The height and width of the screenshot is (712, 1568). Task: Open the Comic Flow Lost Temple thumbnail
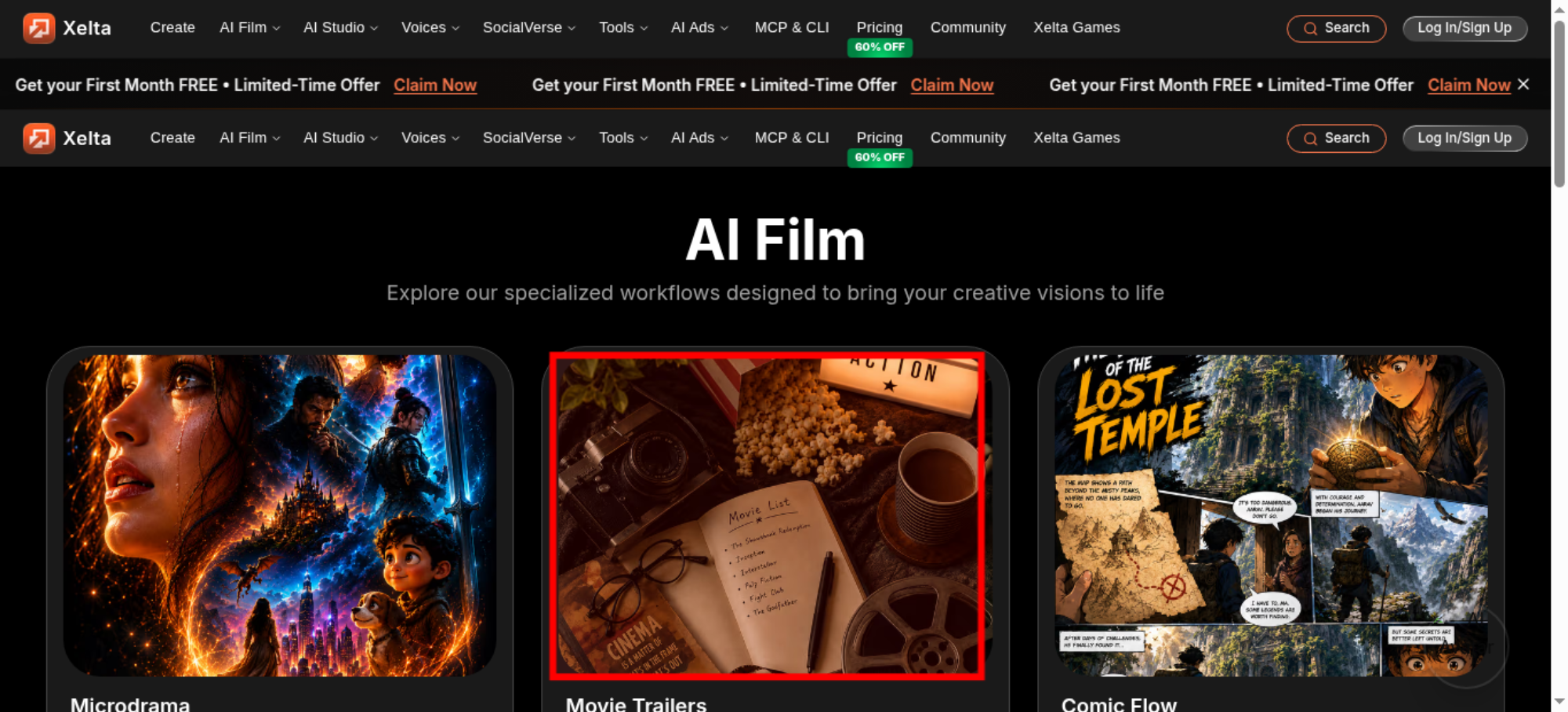pyautogui.click(x=1271, y=515)
